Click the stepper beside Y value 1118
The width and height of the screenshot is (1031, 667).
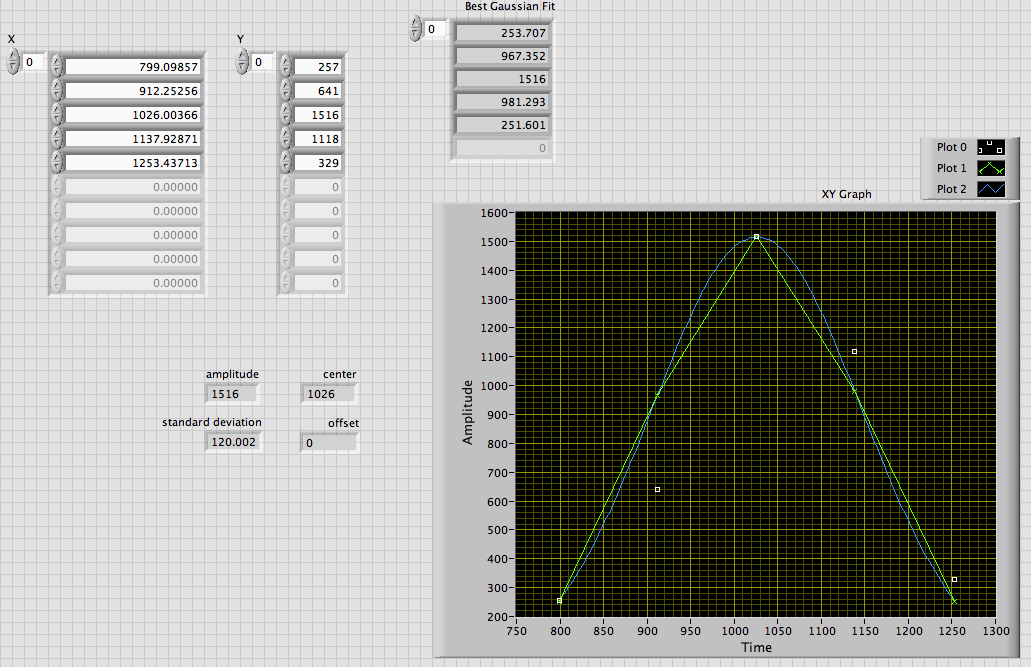tap(285, 139)
